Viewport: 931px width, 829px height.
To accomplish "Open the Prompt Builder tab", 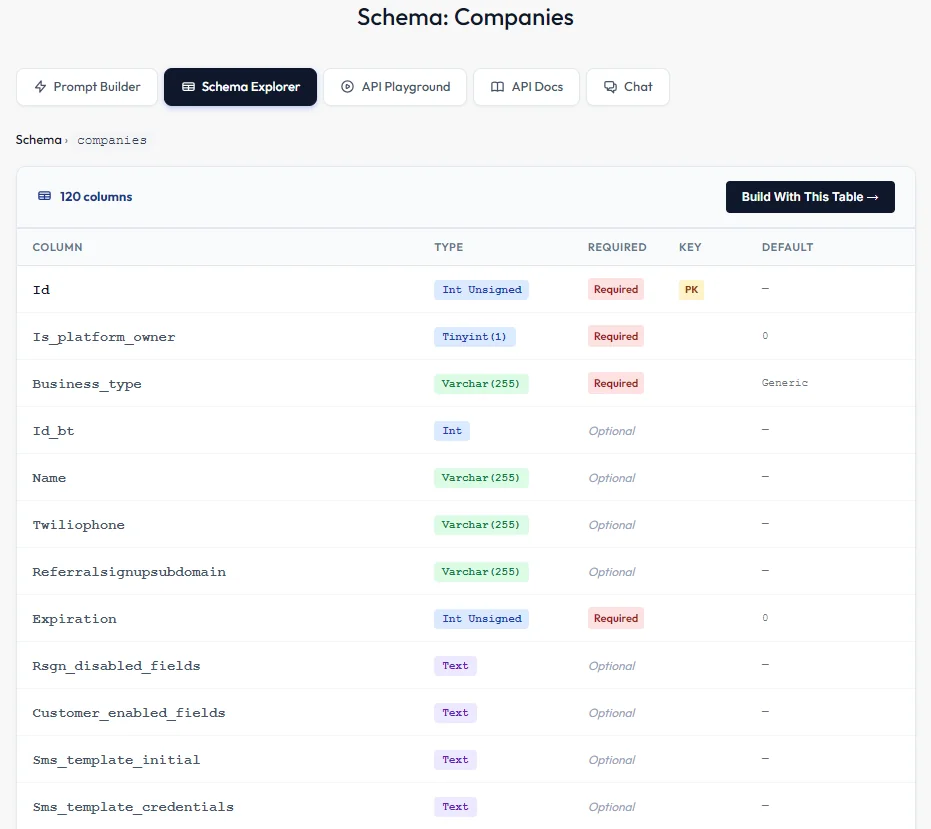I will (87, 87).
